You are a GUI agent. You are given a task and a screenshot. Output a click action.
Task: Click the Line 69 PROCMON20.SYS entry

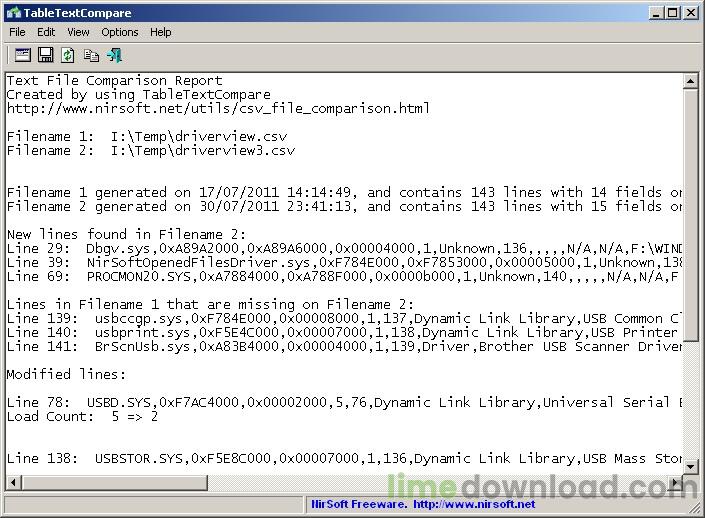pos(344,276)
